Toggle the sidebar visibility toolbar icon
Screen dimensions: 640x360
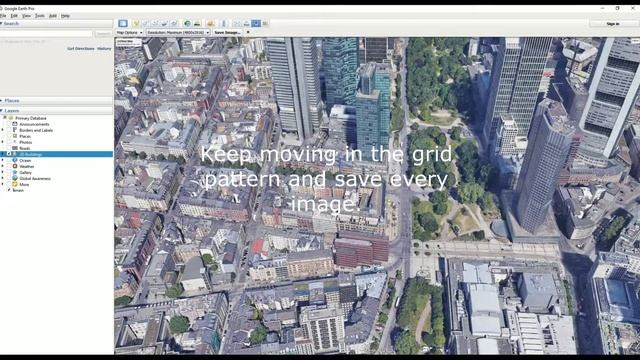coord(123,23)
